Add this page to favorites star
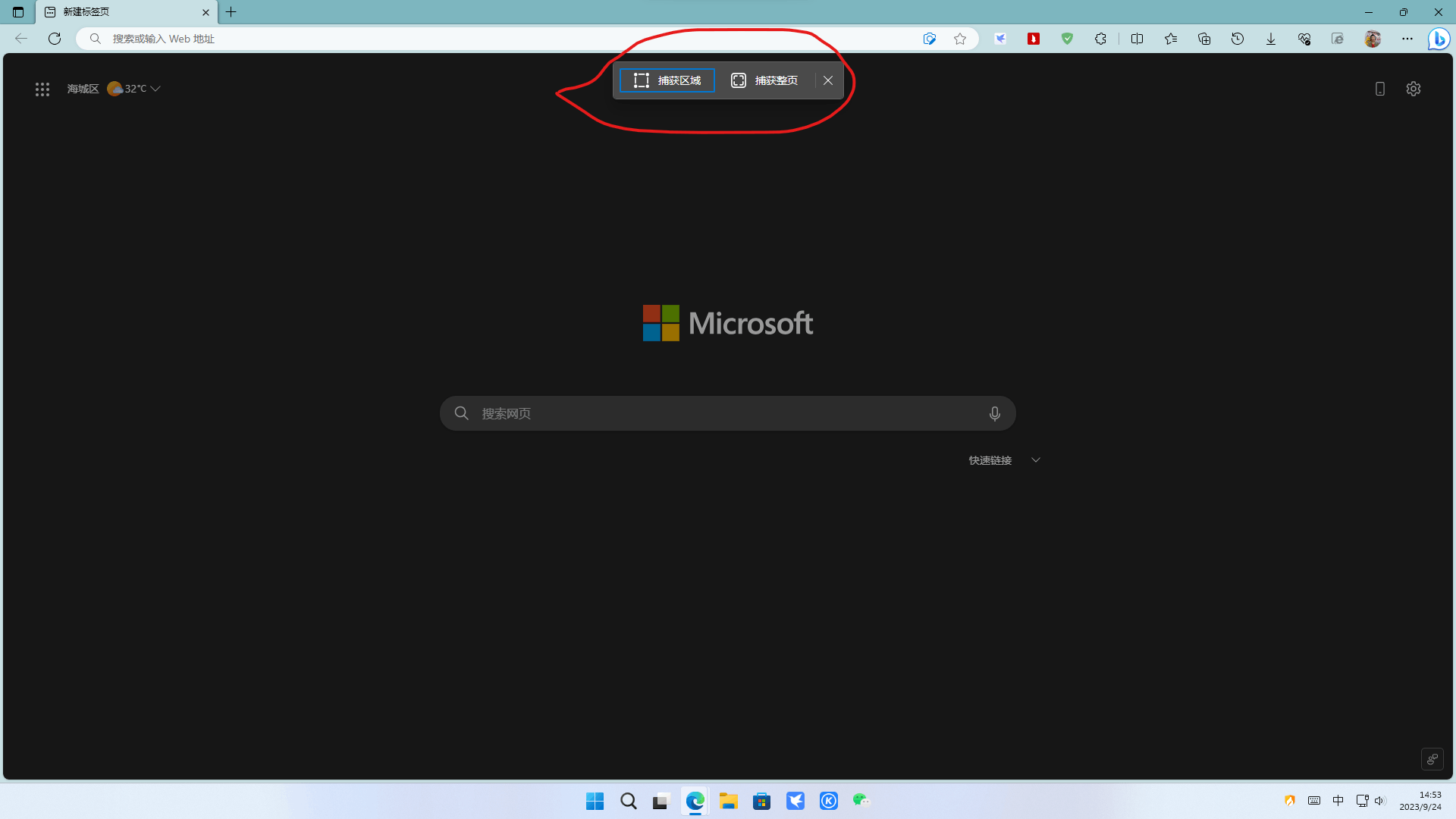Screen dimensions: 1456x819 (x=960, y=39)
